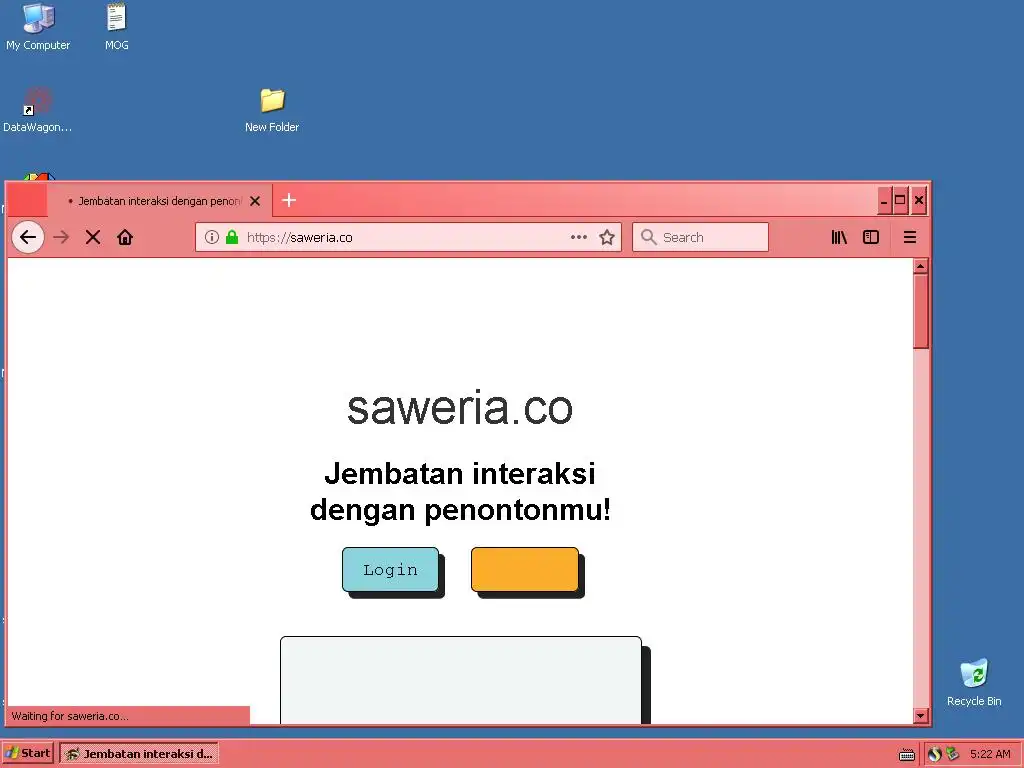Select the New Folder desktop icon
This screenshot has width=1024, height=768.
point(272,110)
